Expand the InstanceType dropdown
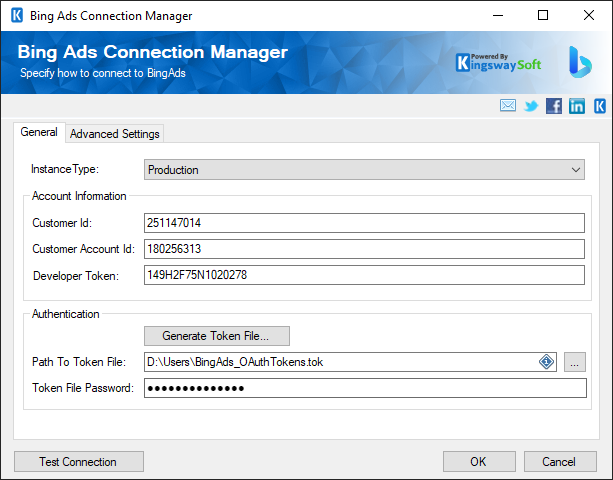 click(x=364, y=170)
